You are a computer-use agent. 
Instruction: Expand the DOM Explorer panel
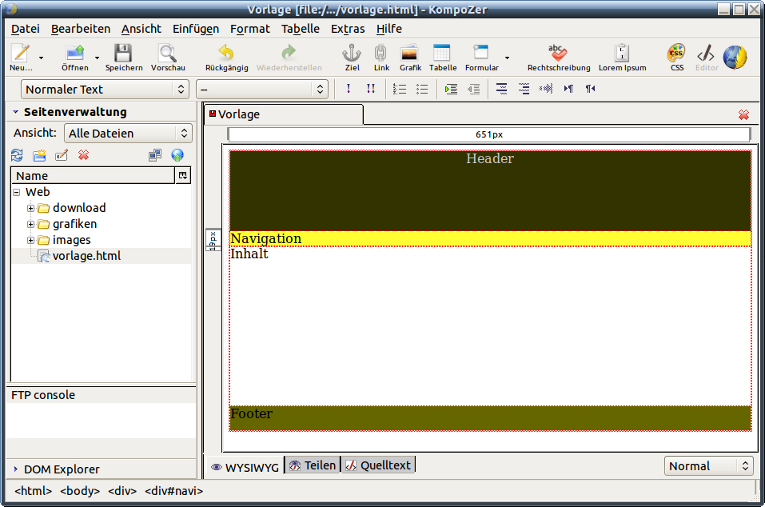(x=16, y=469)
